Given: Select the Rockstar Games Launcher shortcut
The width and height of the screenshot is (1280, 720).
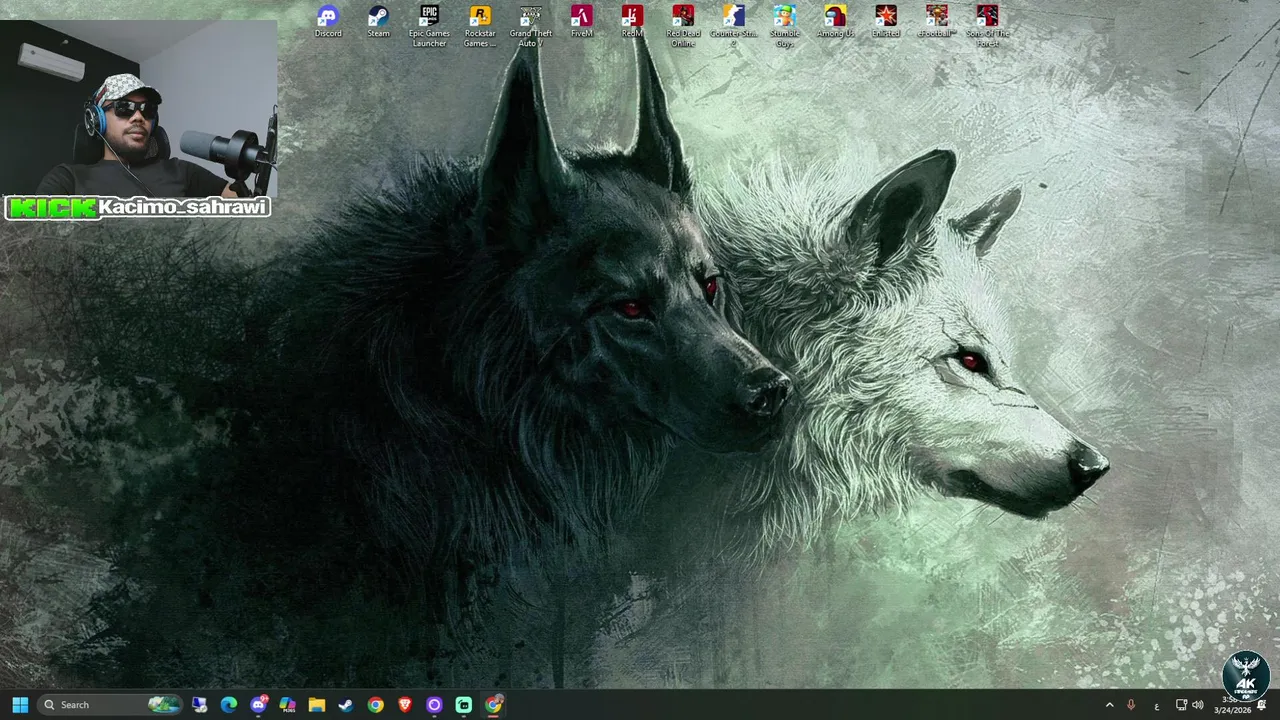Looking at the screenshot, I should pos(480,26).
